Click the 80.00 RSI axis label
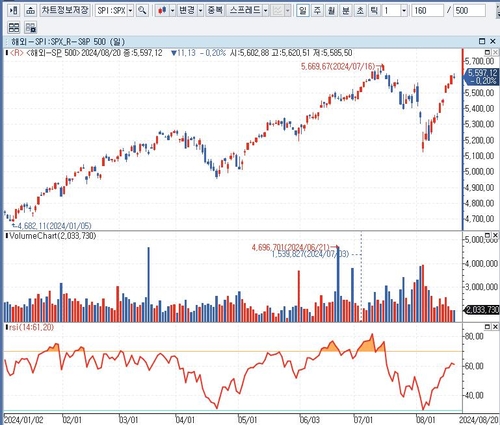500x425 pixels. [x=474, y=336]
